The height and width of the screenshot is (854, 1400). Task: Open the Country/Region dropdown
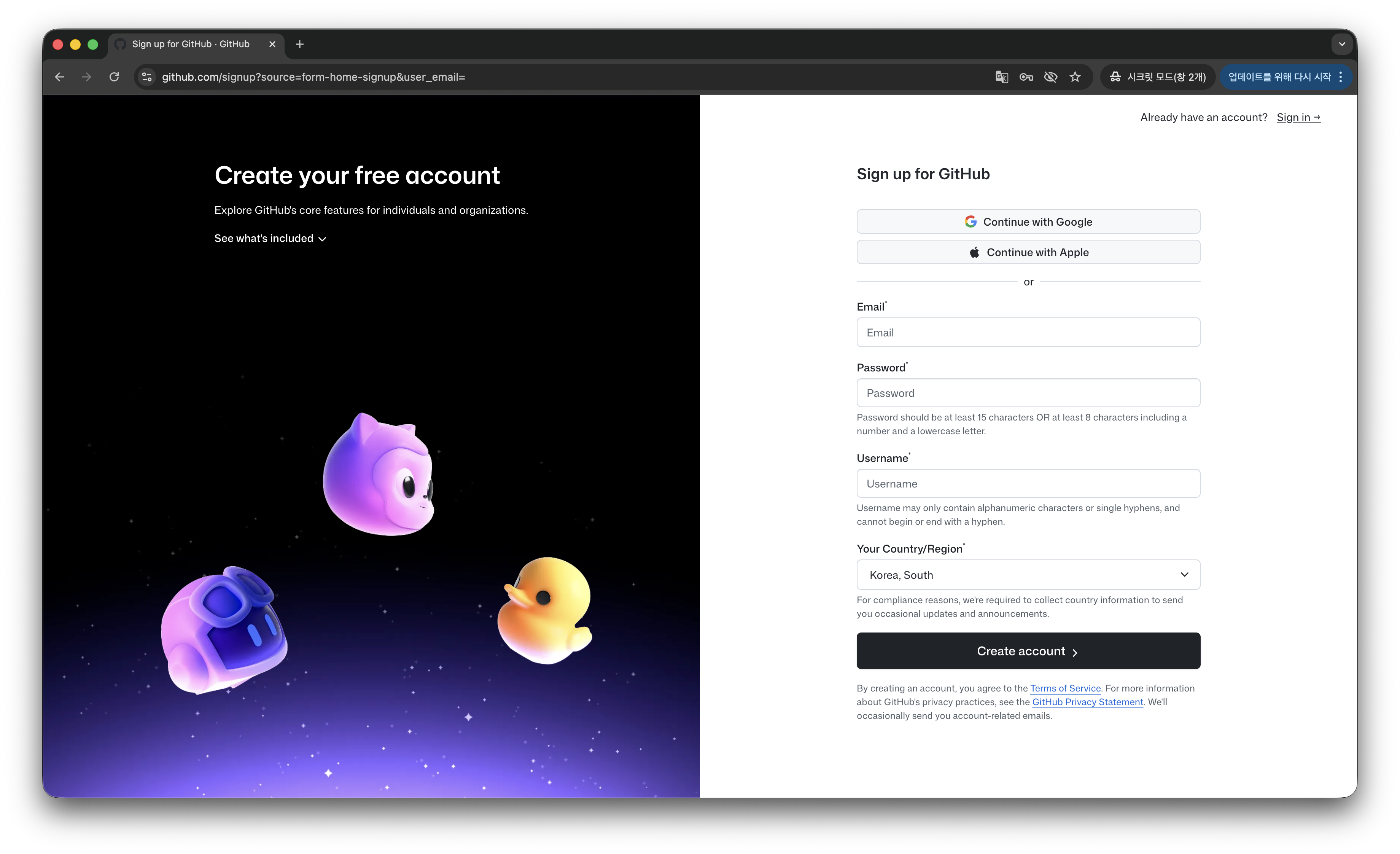(x=1028, y=575)
